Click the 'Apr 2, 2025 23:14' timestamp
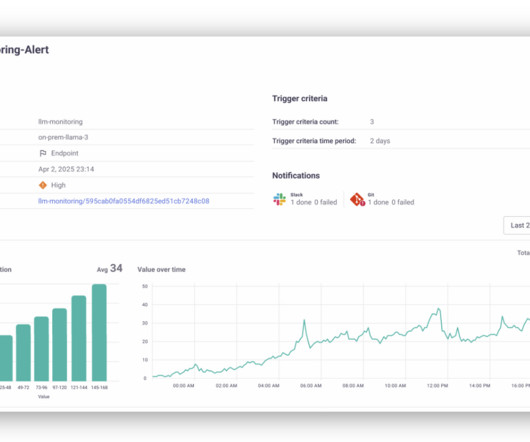 [66, 169]
